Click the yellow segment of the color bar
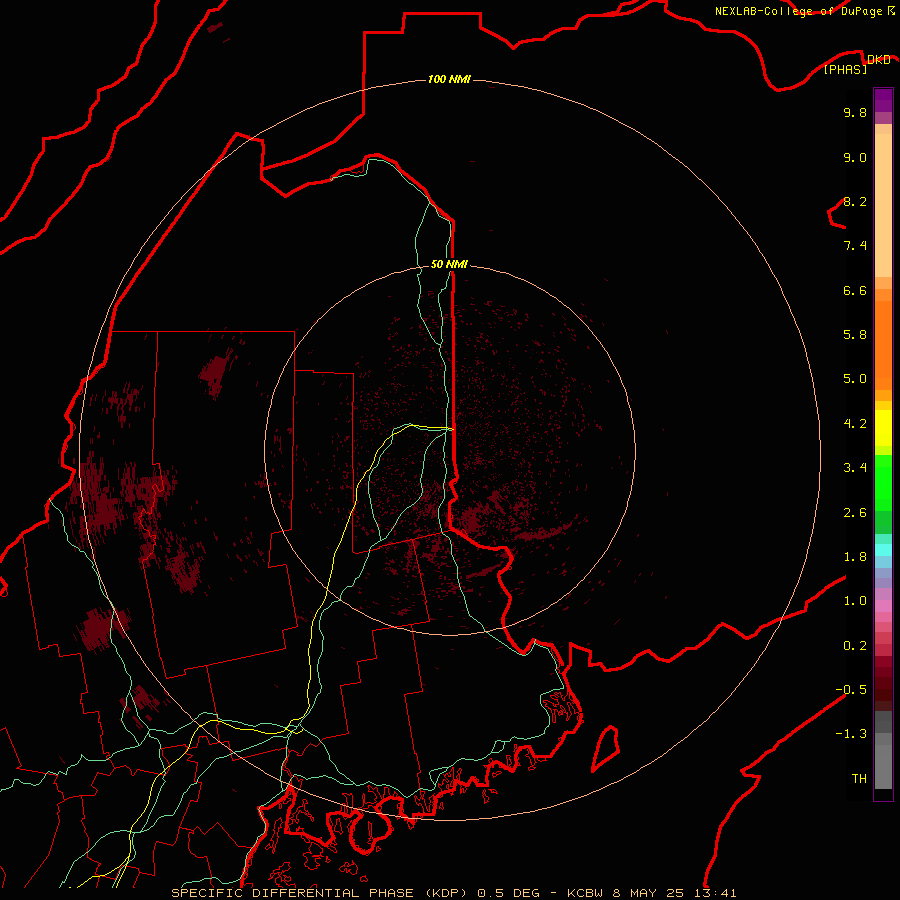Viewport: 900px width, 900px height. point(883,428)
